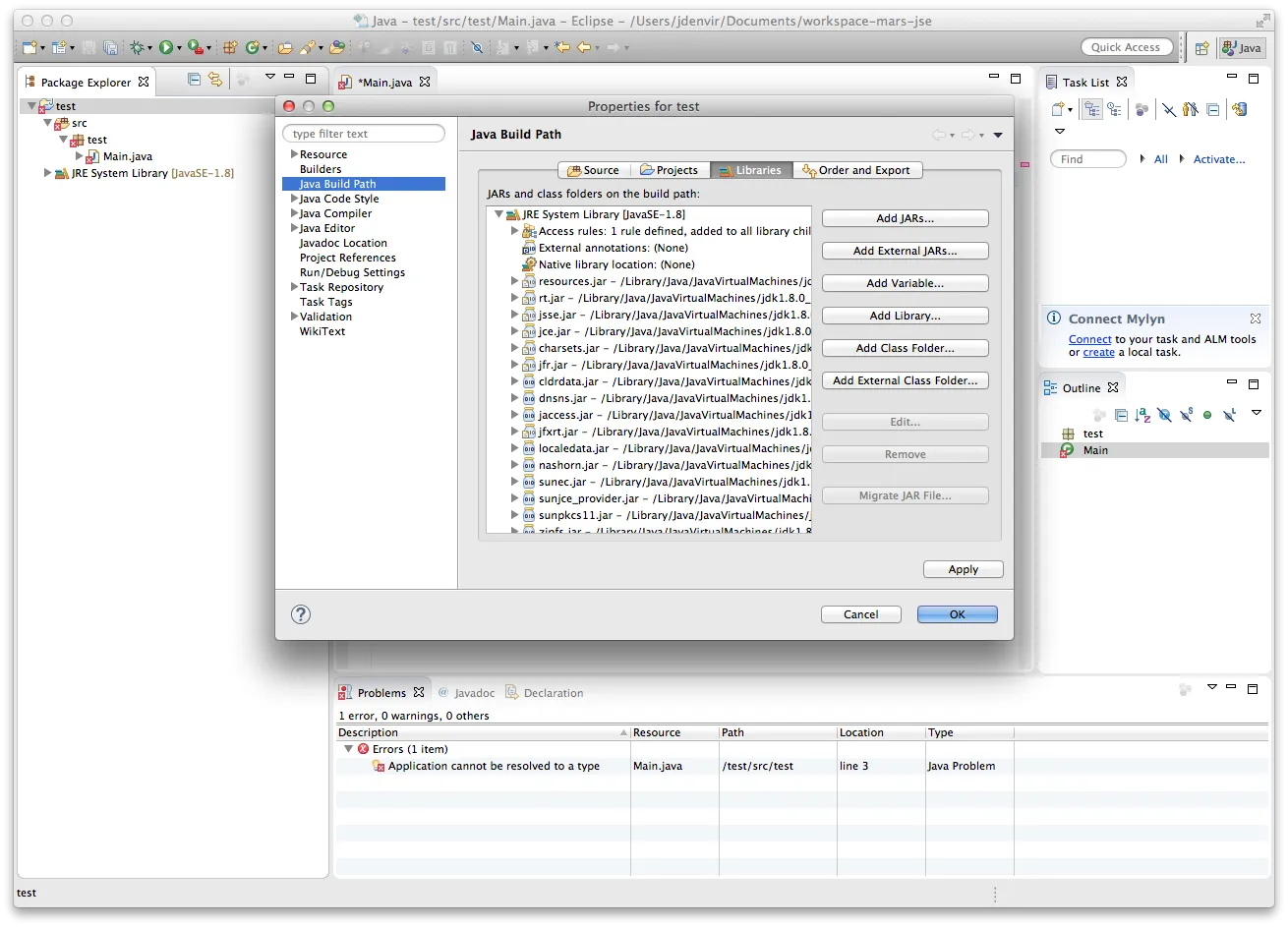Screen dimensions: 1288x927
Task: Click the Add External JARs button
Action: point(905,251)
